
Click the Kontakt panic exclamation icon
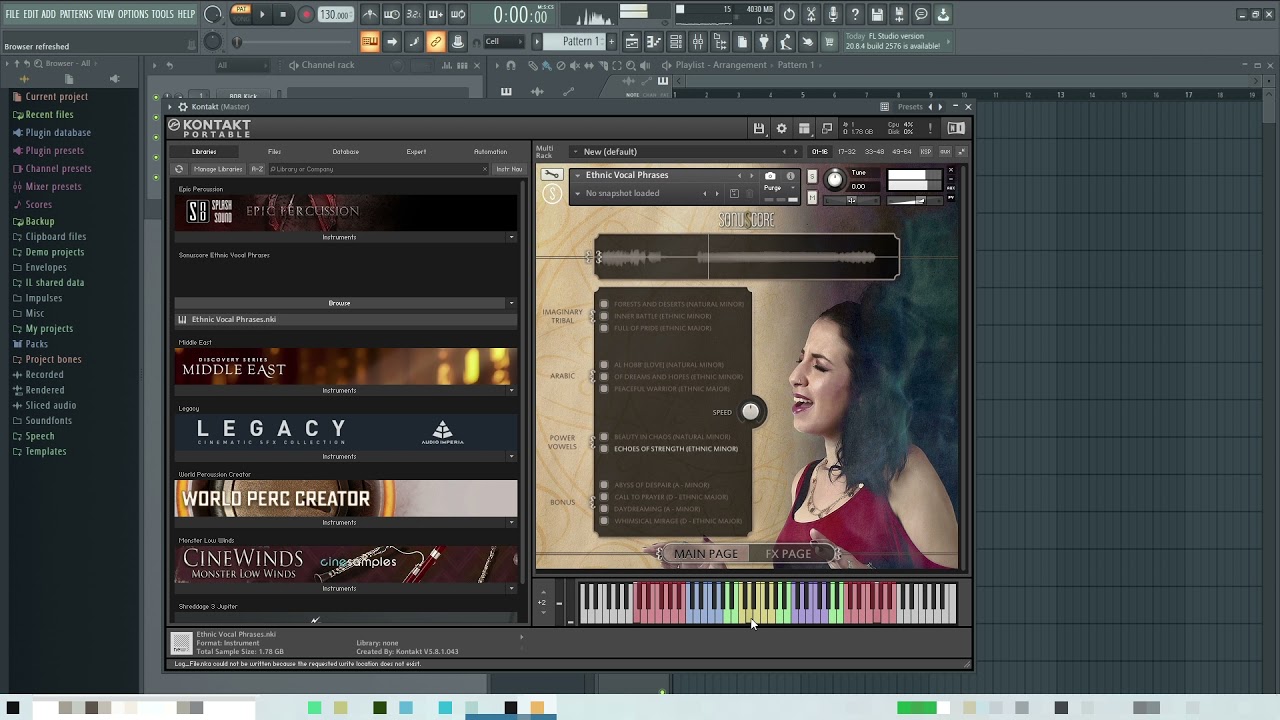click(x=930, y=128)
